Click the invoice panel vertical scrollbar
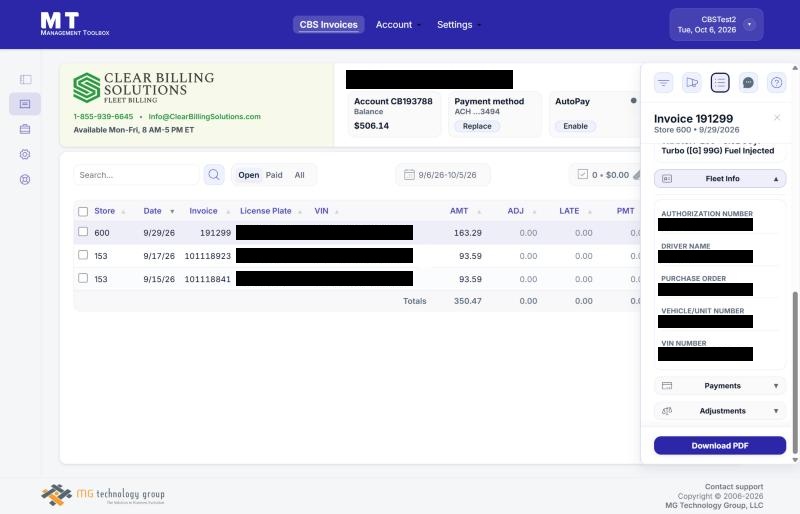 (795, 373)
